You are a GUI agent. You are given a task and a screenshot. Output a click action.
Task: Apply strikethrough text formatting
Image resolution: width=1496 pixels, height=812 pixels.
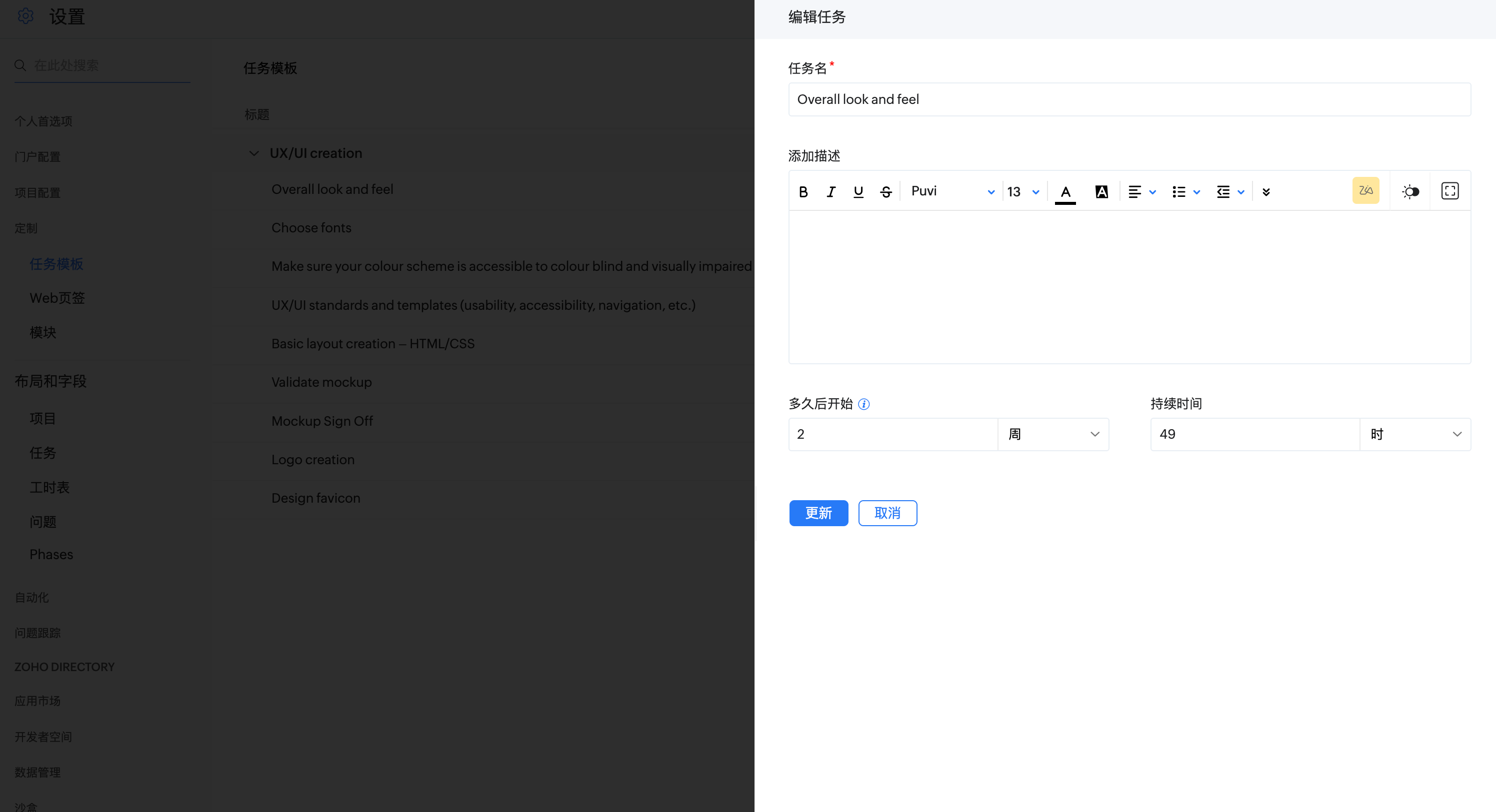pyautogui.click(x=885, y=191)
